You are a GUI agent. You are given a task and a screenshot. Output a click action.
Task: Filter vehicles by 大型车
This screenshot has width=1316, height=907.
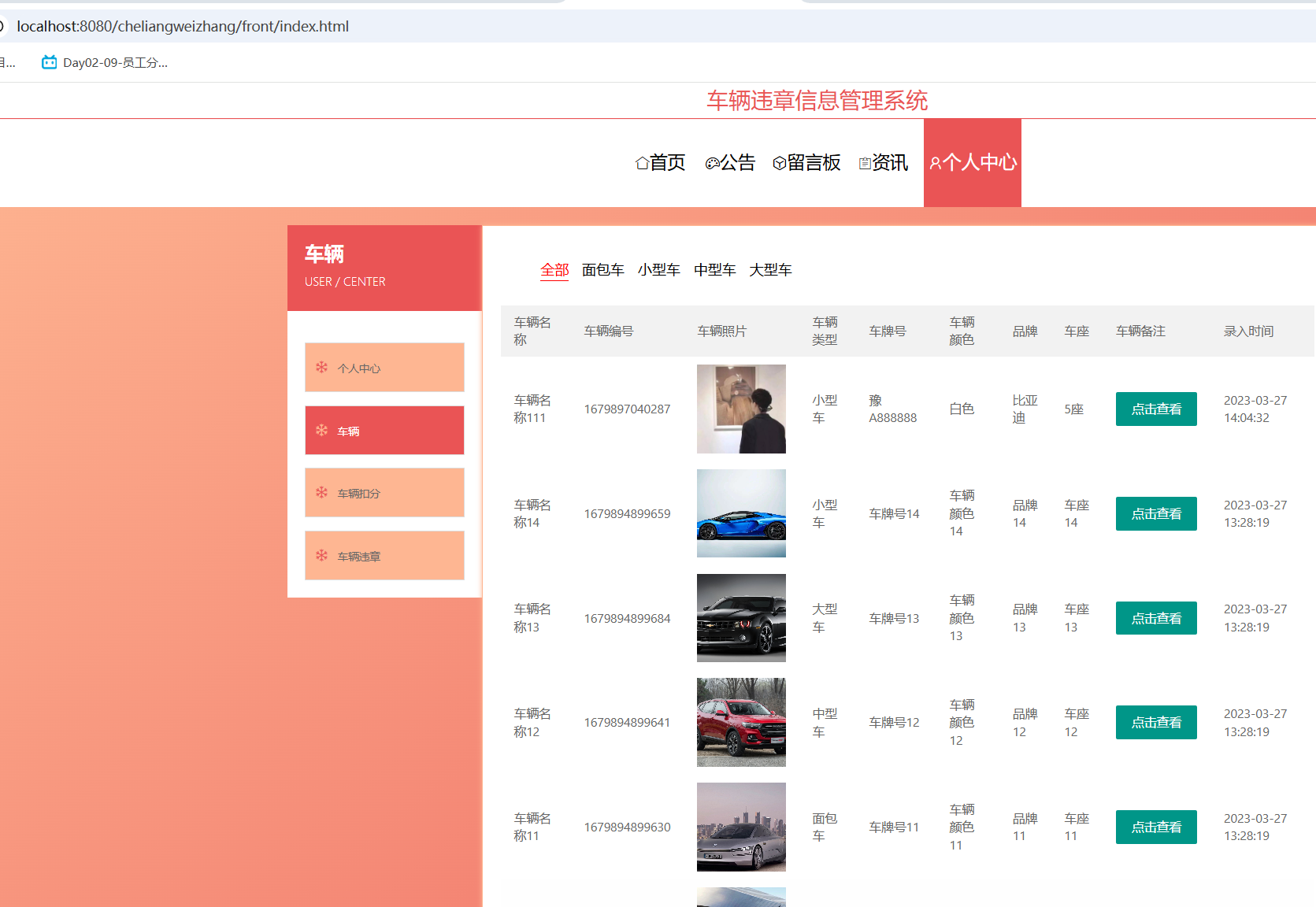pos(770,270)
